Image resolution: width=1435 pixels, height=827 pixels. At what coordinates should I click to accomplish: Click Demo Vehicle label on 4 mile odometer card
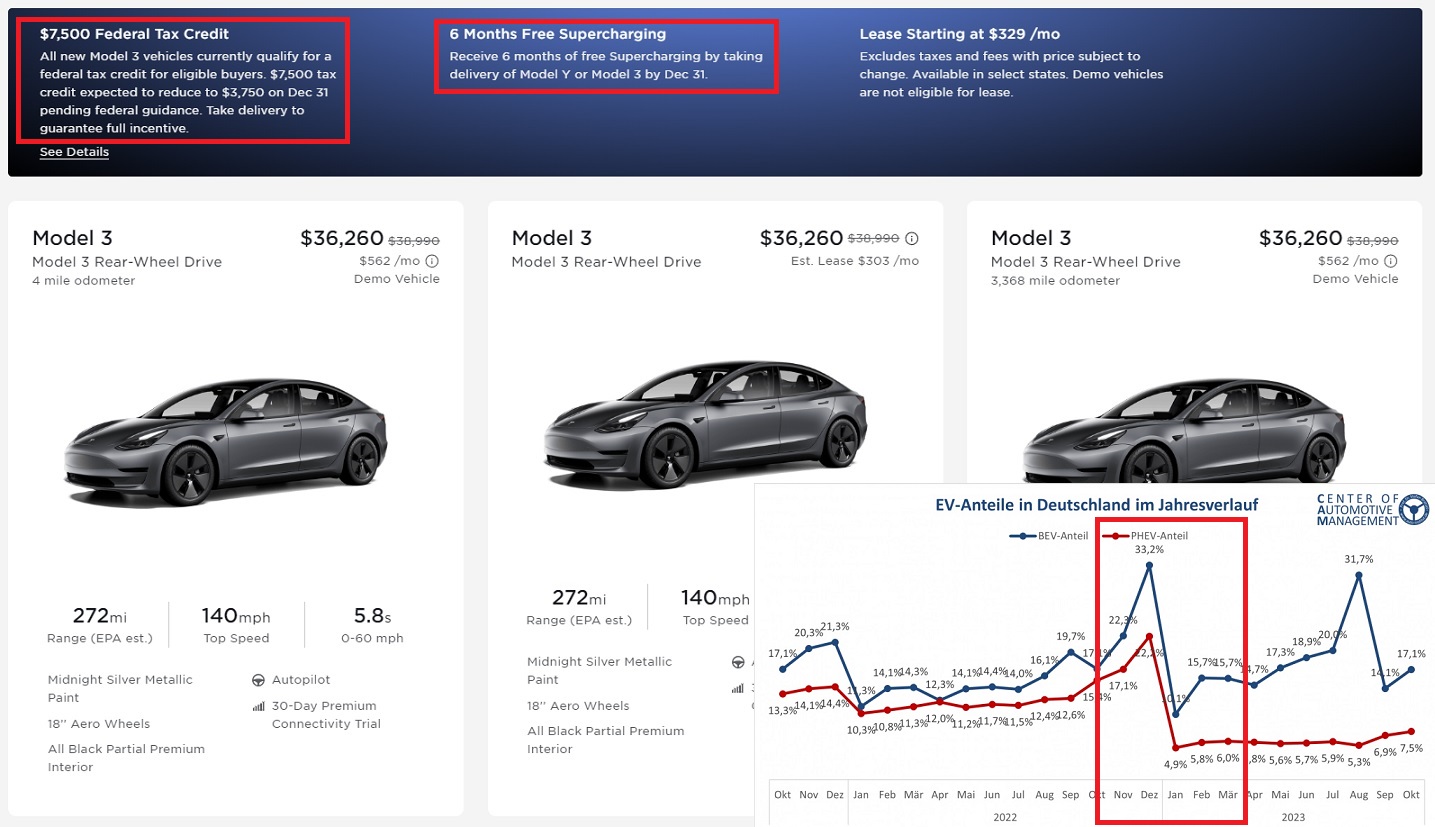pos(397,279)
